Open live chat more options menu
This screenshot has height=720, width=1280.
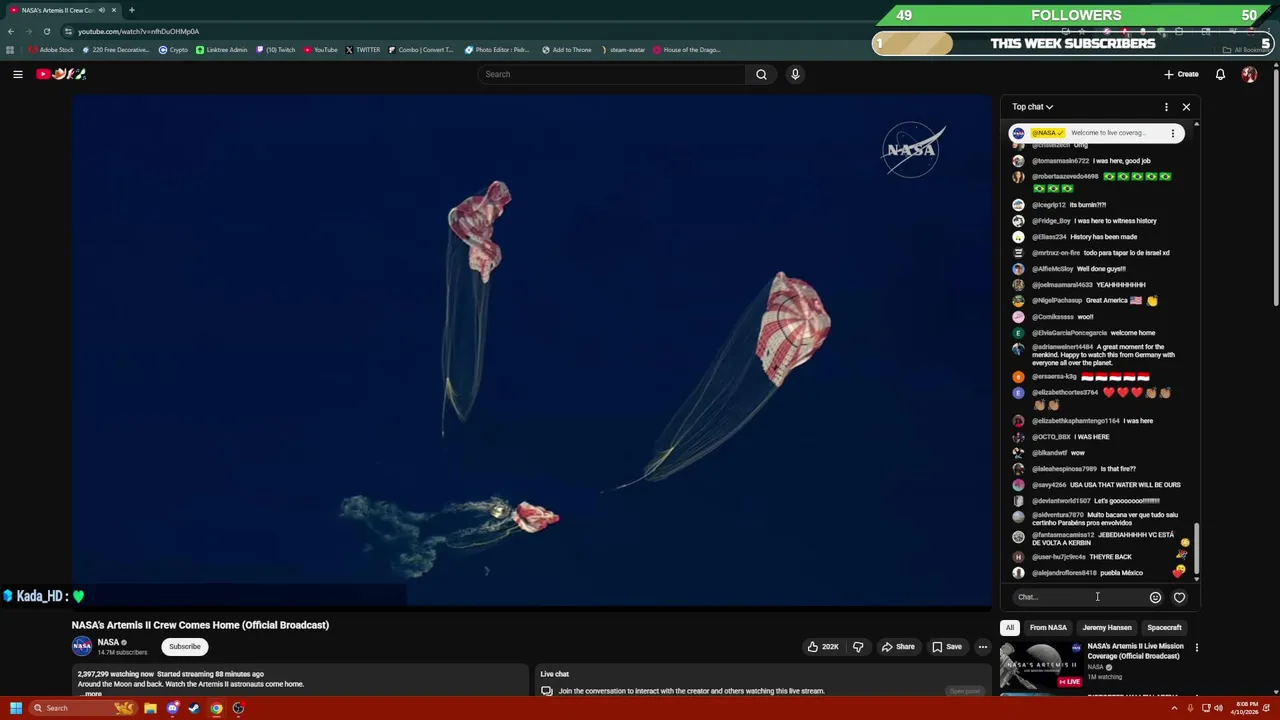(x=1166, y=107)
